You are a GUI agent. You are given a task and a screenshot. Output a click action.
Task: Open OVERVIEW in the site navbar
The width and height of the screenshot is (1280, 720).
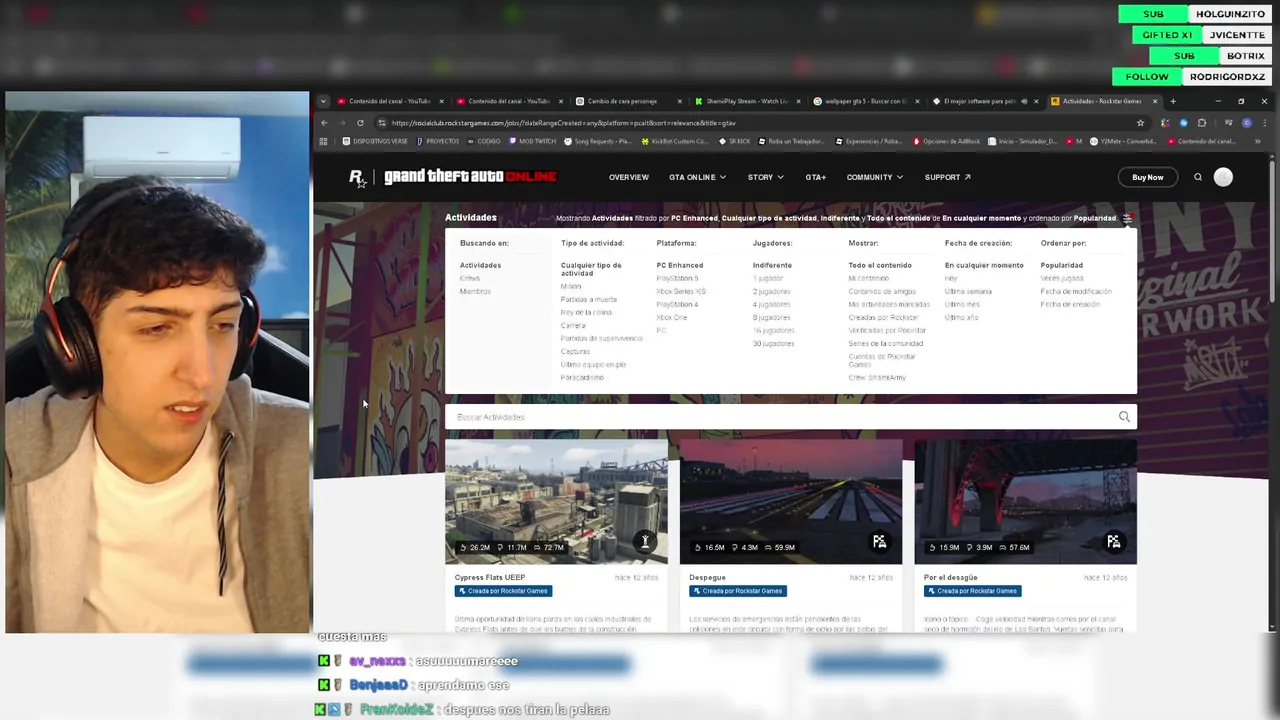click(x=628, y=177)
